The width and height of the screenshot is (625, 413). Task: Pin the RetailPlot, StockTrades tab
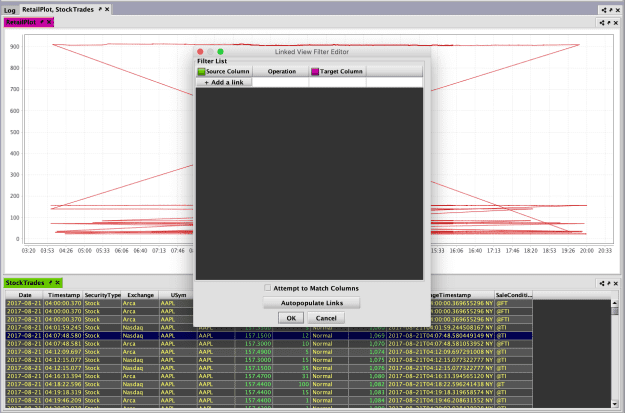[100, 8]
